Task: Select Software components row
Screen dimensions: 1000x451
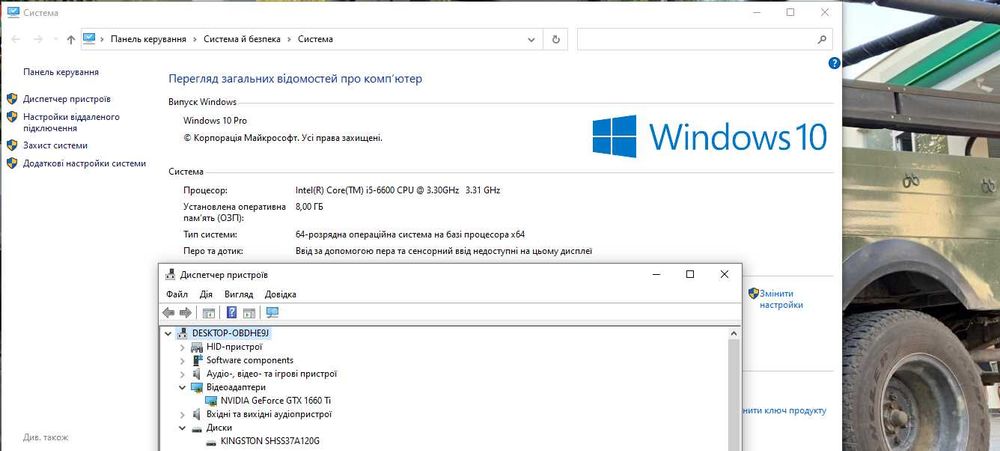Action: 250,360
